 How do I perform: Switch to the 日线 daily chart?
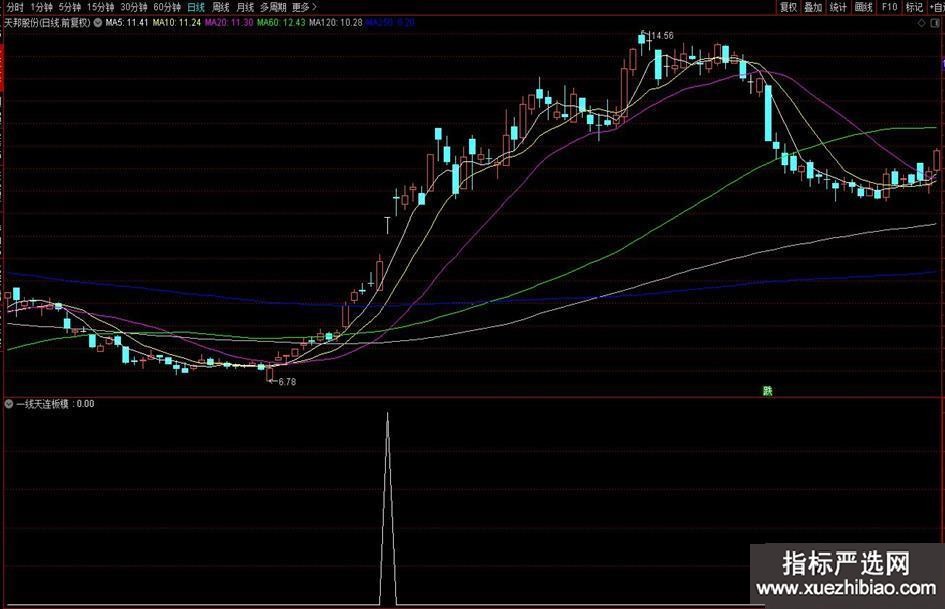click(196, 7)
